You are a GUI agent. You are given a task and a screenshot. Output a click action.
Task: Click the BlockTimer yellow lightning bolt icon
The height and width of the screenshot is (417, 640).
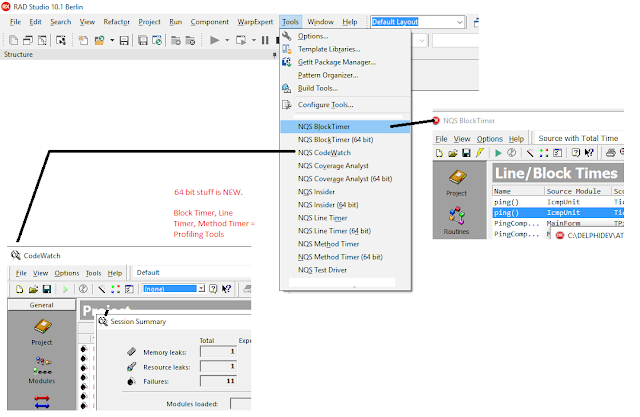coord(480,153)
